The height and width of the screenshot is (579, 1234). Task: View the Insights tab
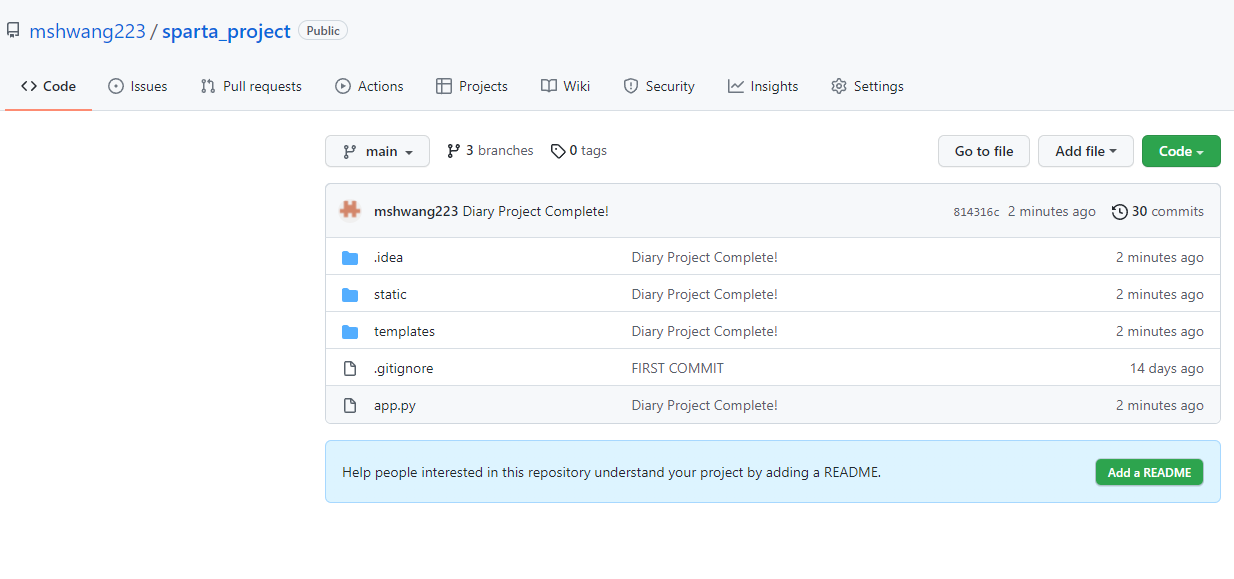[x=763, y=87]
